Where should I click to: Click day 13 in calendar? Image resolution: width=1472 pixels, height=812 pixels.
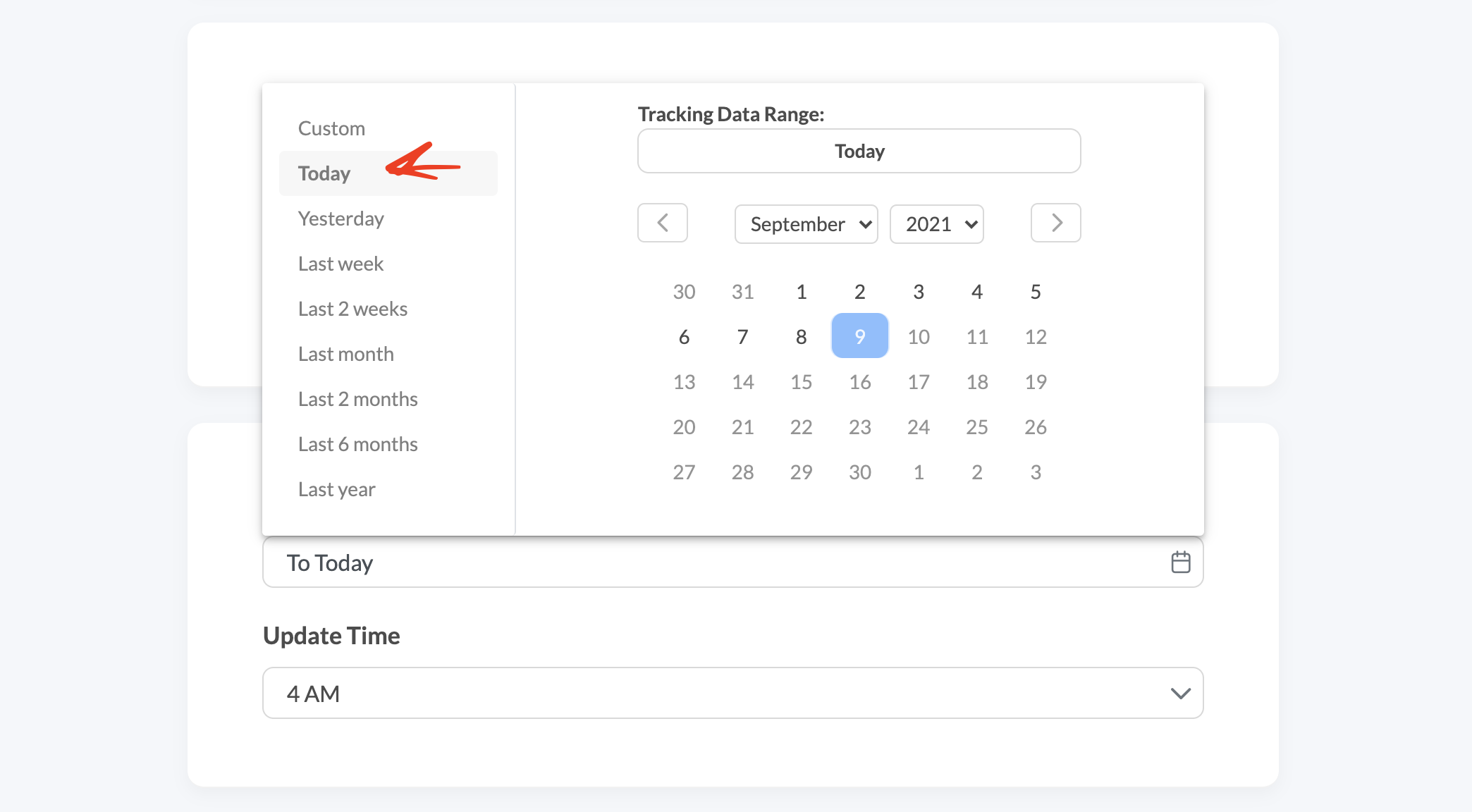tap(684, 381)
